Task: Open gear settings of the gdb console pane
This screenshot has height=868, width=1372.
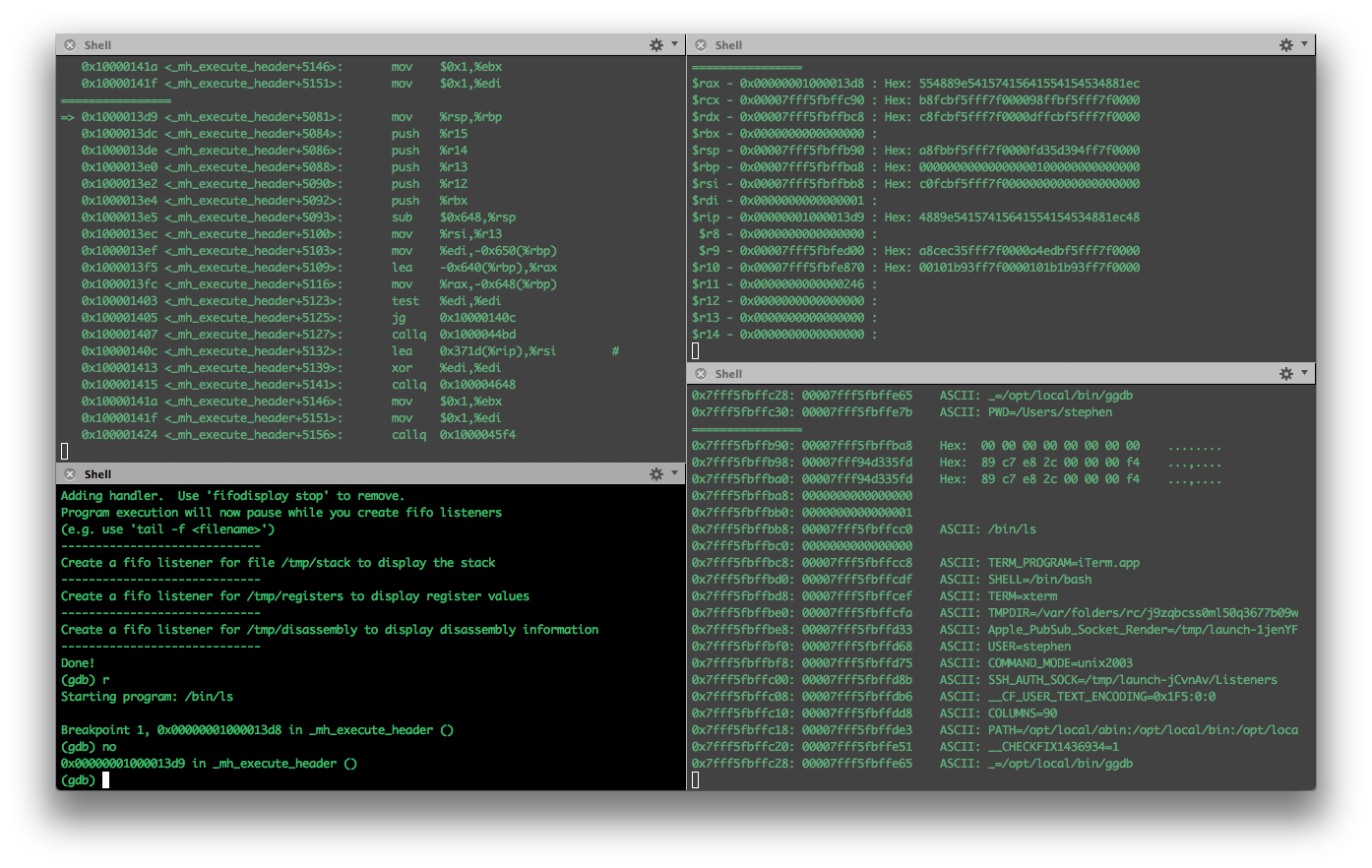Action: pyautogui.click(x=656, y=474)
